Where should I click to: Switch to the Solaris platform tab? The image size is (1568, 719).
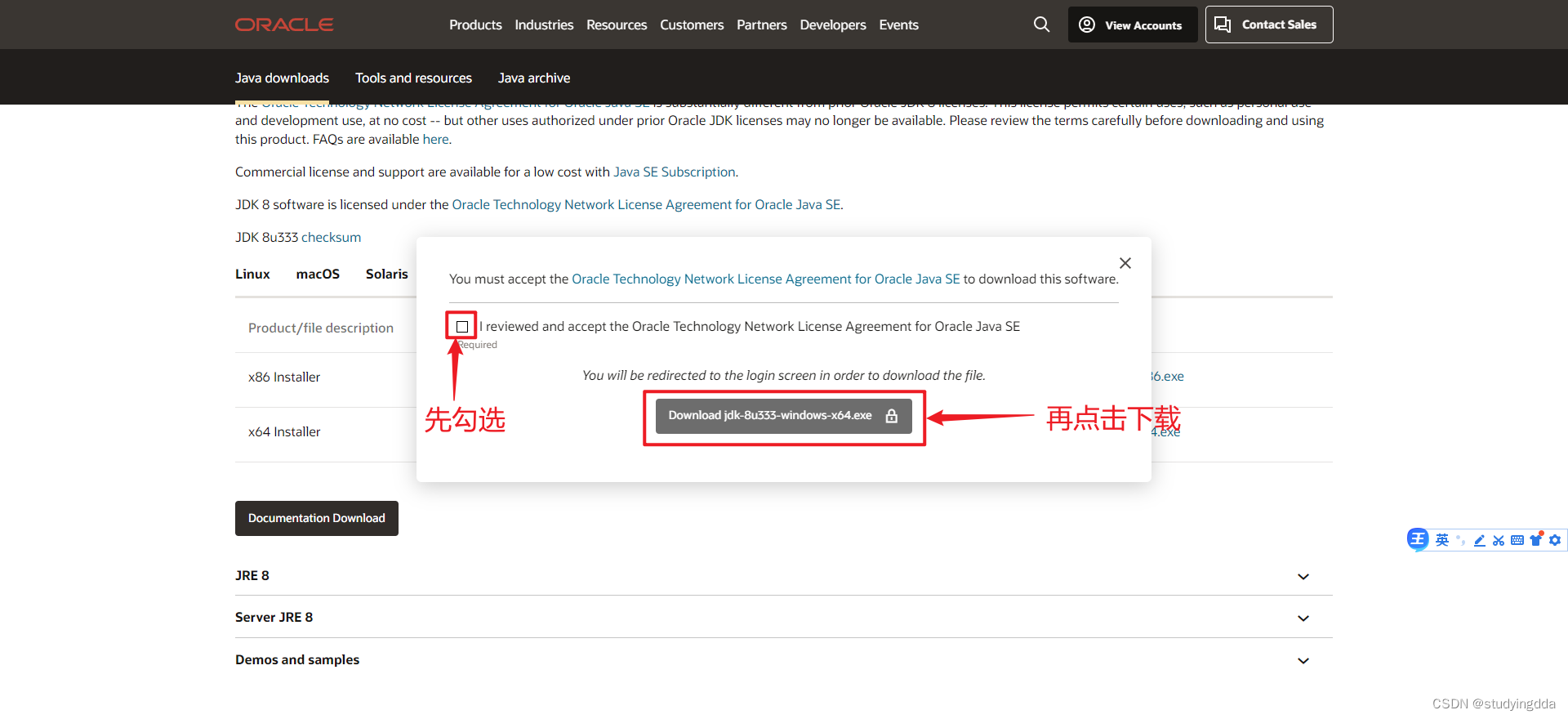click(387, 274)
